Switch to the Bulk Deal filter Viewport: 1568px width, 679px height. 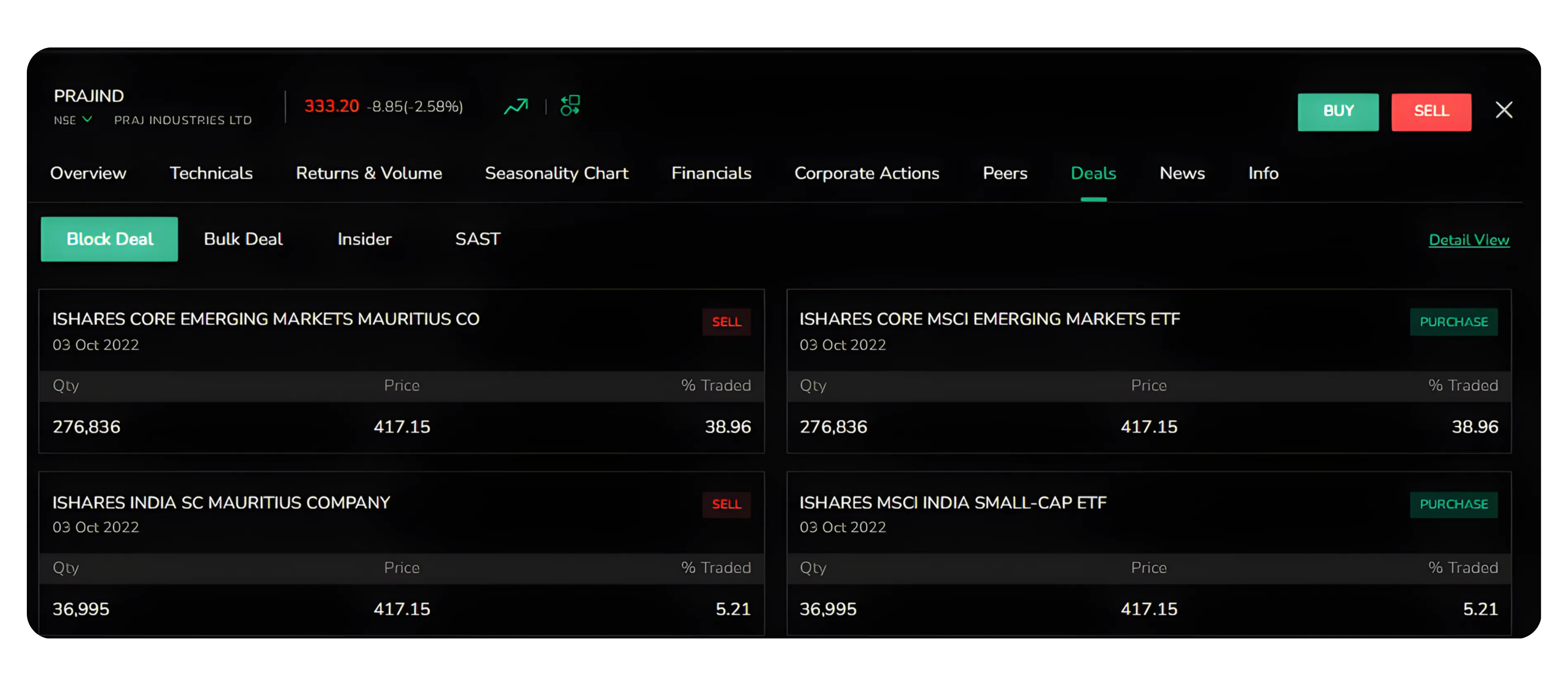tap(243, 239)
